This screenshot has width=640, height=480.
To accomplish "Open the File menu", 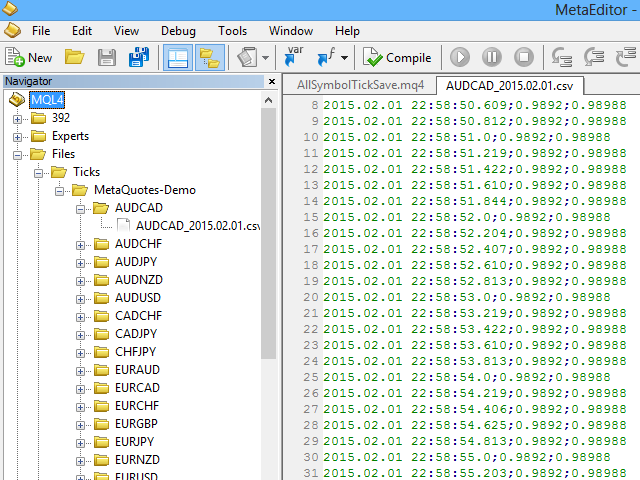I will (x=41, y=31).
